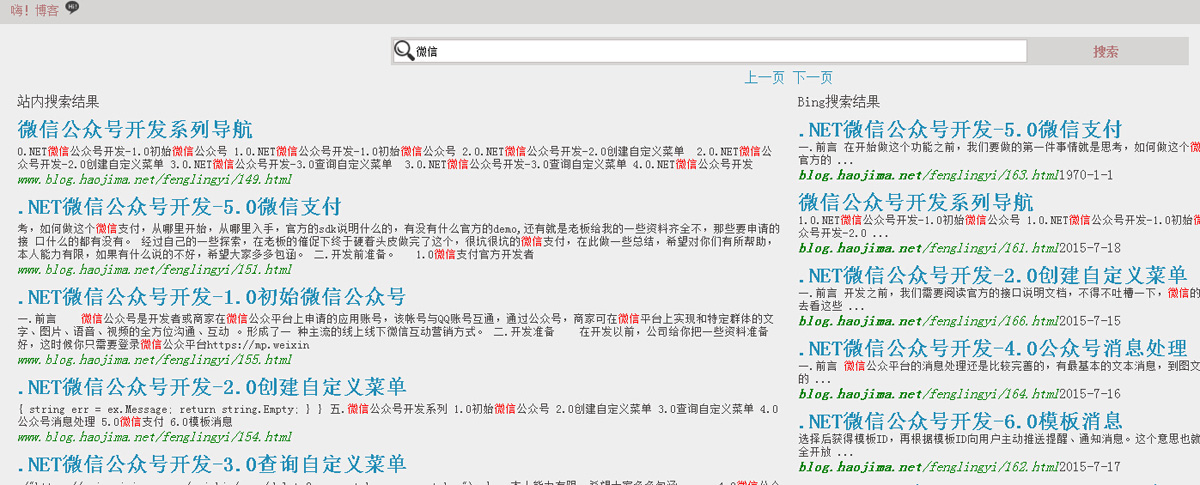Open site result .NET微信公众号开发-3.0查询自定义菜单
Viewport: 1200px width, 485px height.
click(x=212, y=464)
